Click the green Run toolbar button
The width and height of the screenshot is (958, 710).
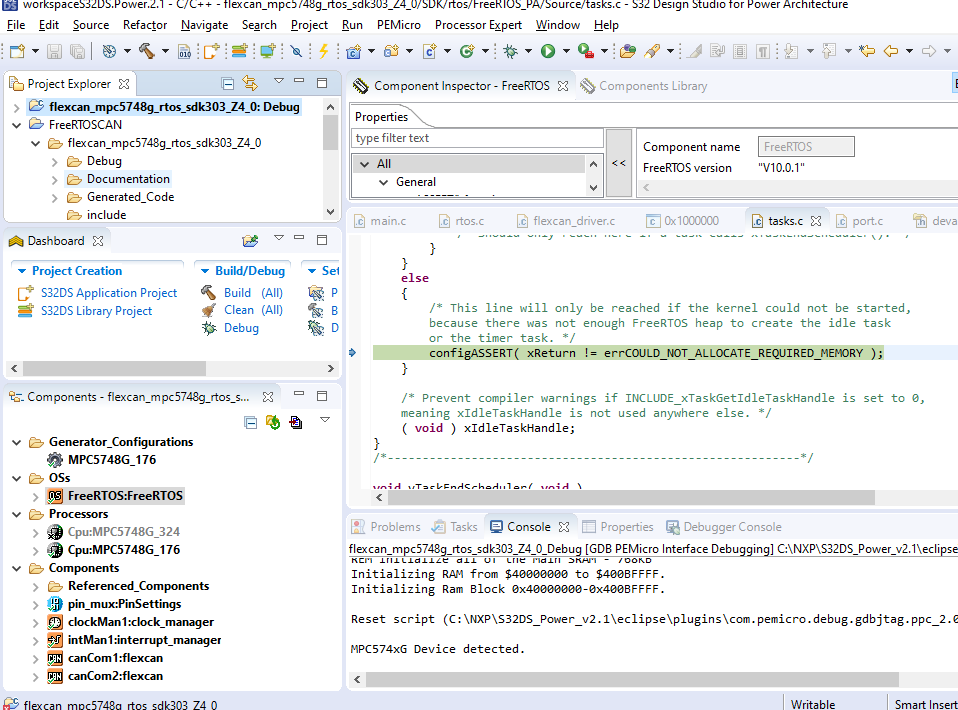[548, 51]
